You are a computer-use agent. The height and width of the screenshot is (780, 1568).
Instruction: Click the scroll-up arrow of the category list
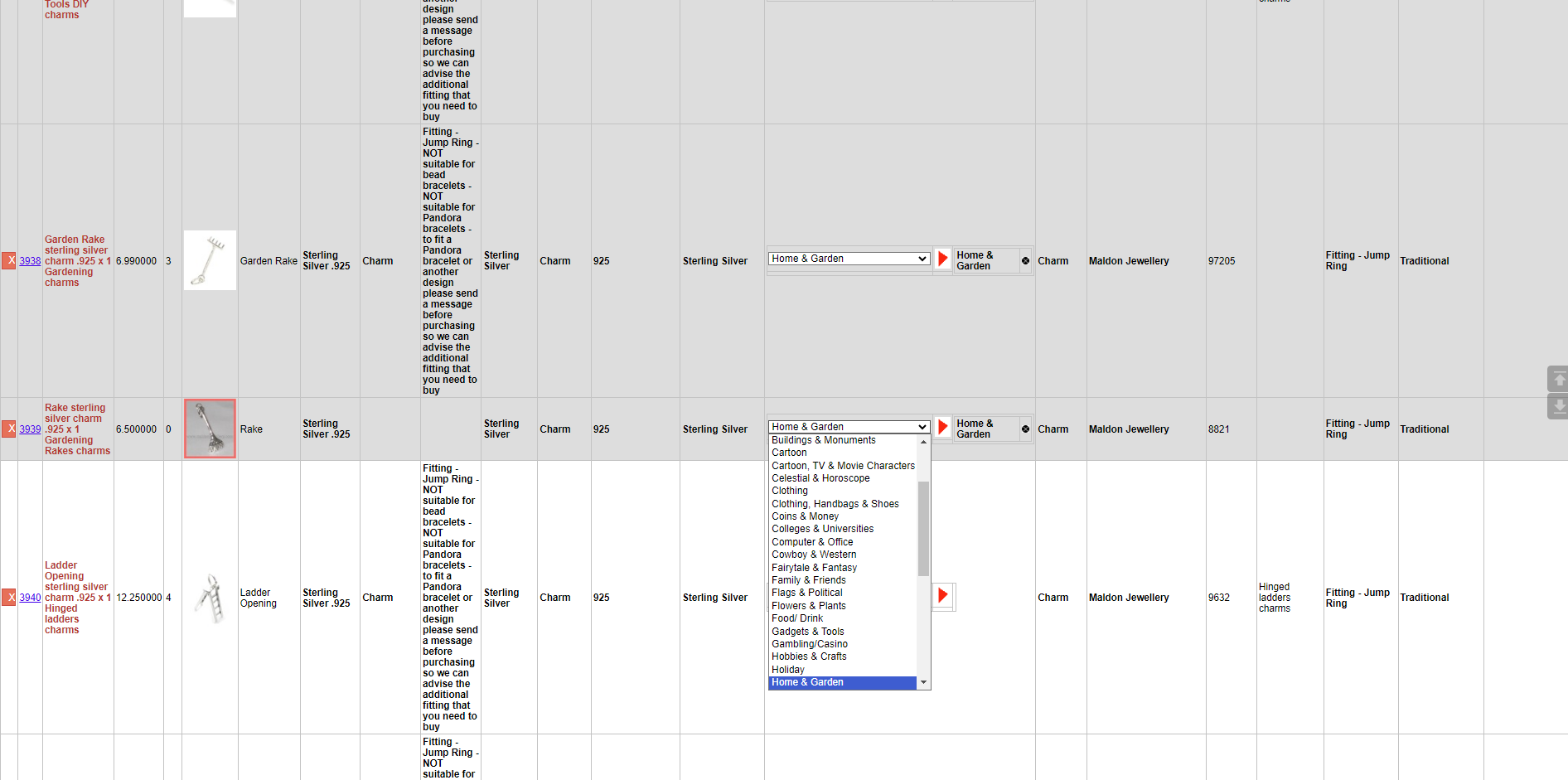(x=923, y=442)
